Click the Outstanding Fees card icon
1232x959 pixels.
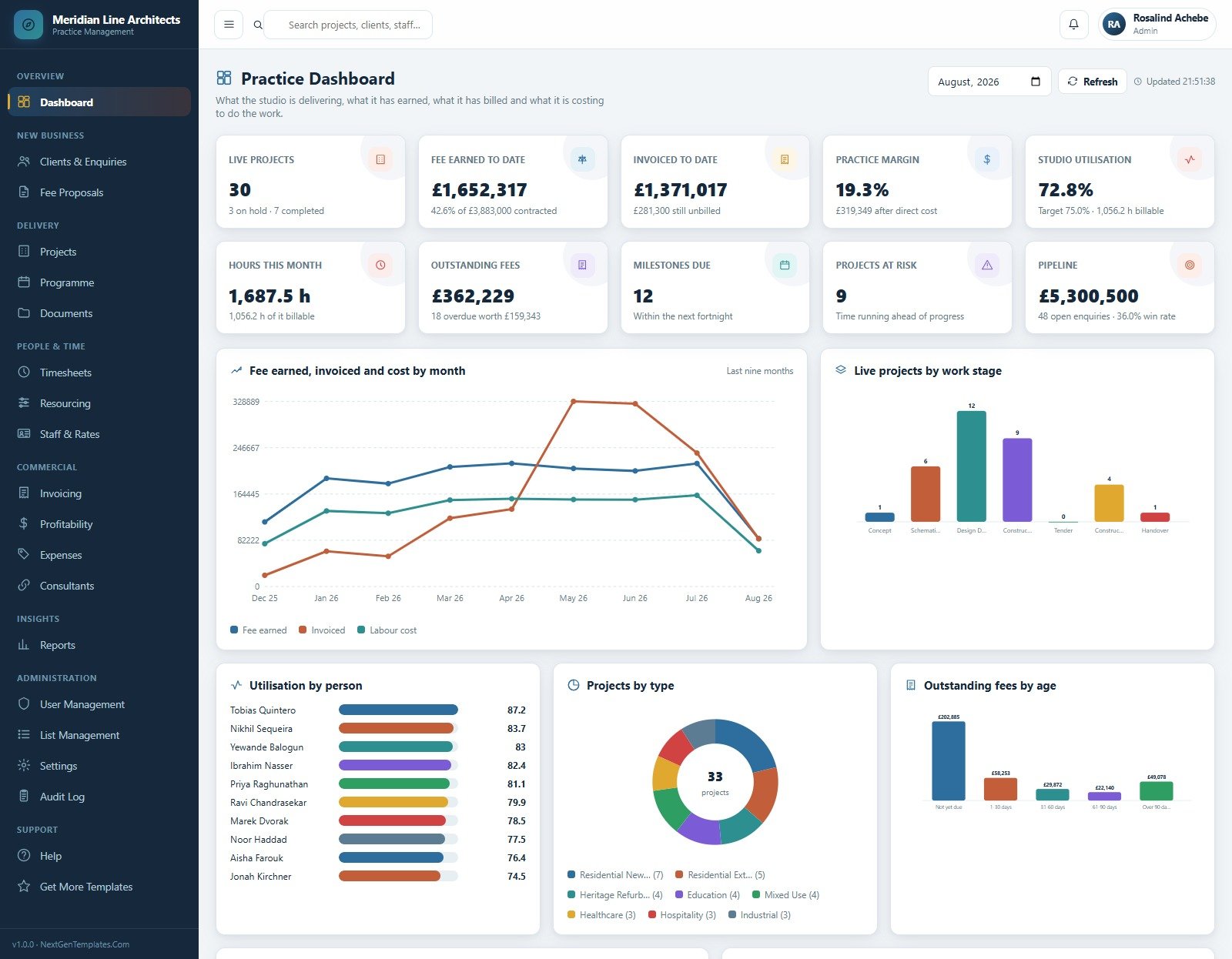[x=582, y=265]
